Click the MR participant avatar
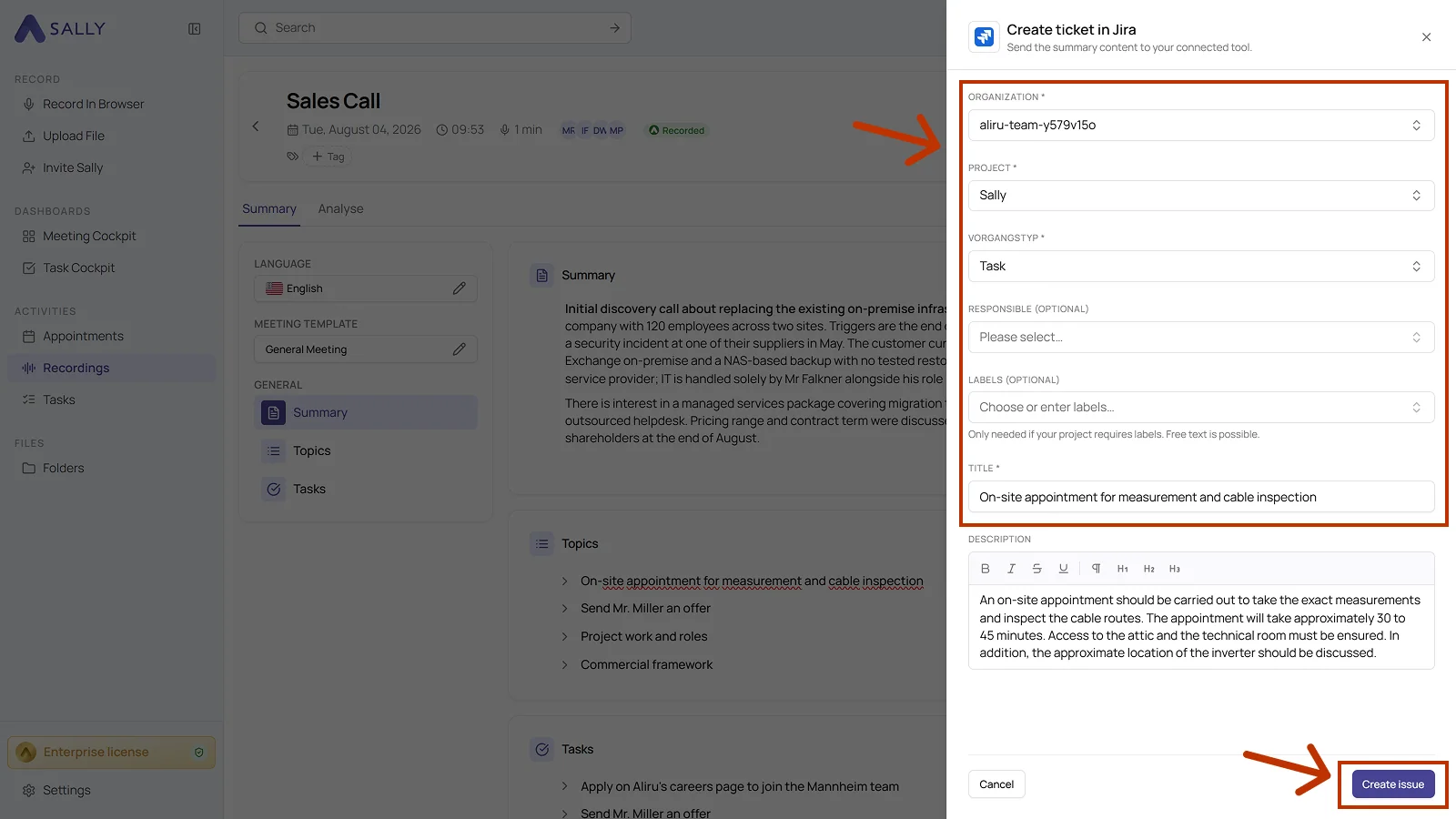 pyautogui.click(x=568, y=130)
